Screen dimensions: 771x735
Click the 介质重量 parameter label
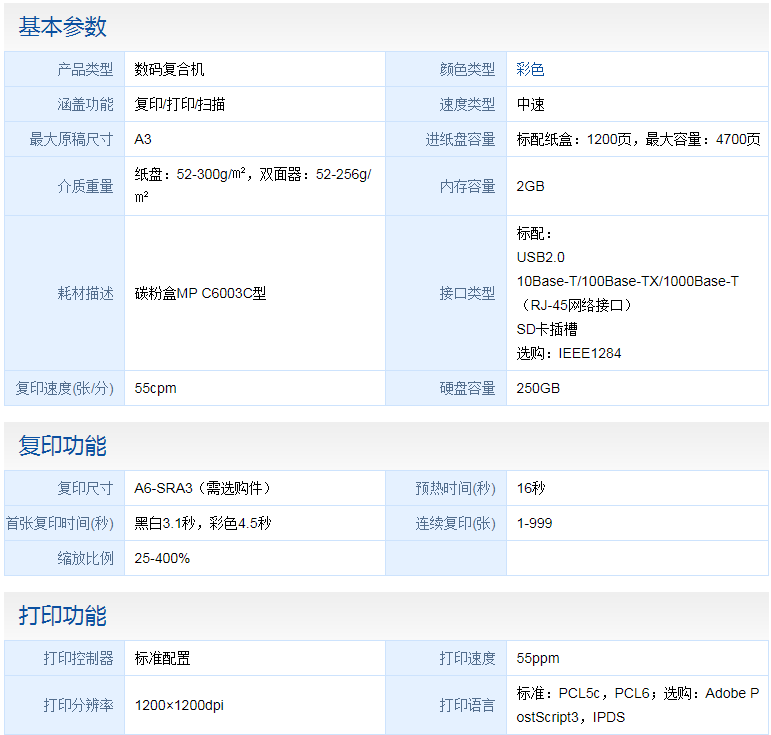coord(85,186)
